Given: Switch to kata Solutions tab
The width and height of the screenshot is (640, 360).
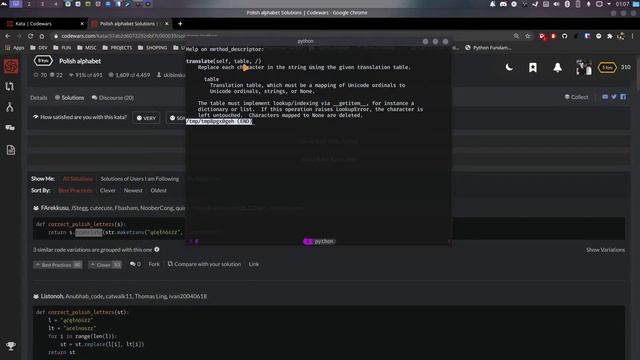Looking at the screenshot, I should (69, 98).
